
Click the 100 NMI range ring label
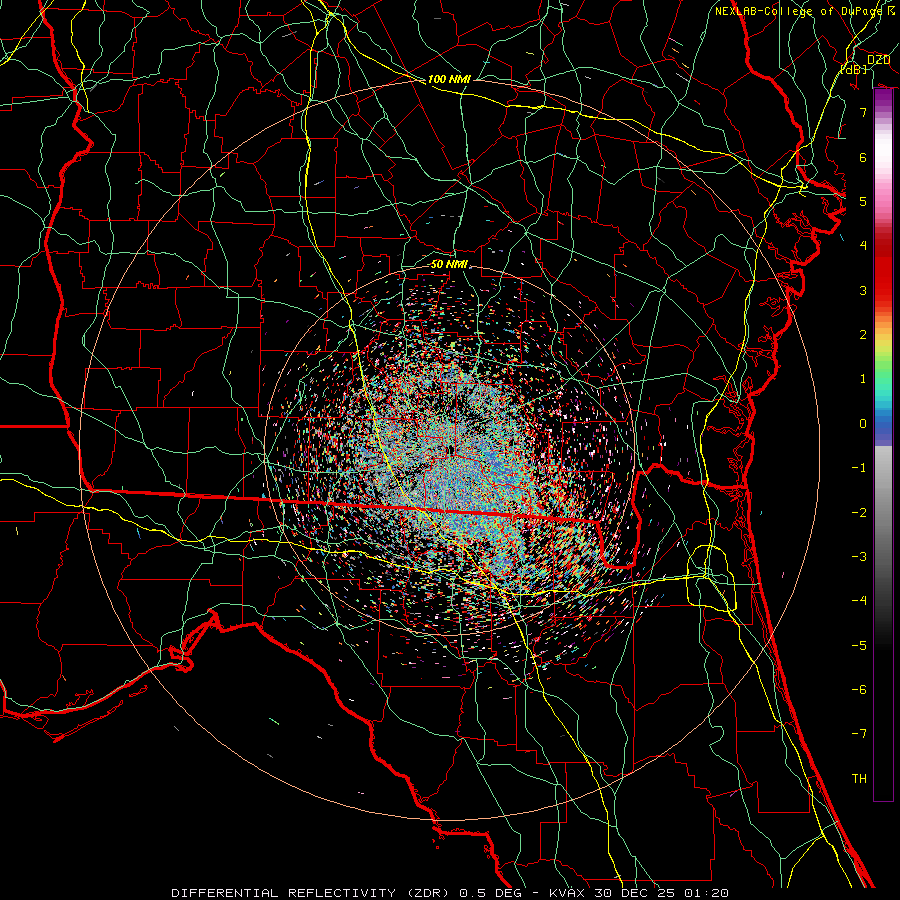coord(449,79)
